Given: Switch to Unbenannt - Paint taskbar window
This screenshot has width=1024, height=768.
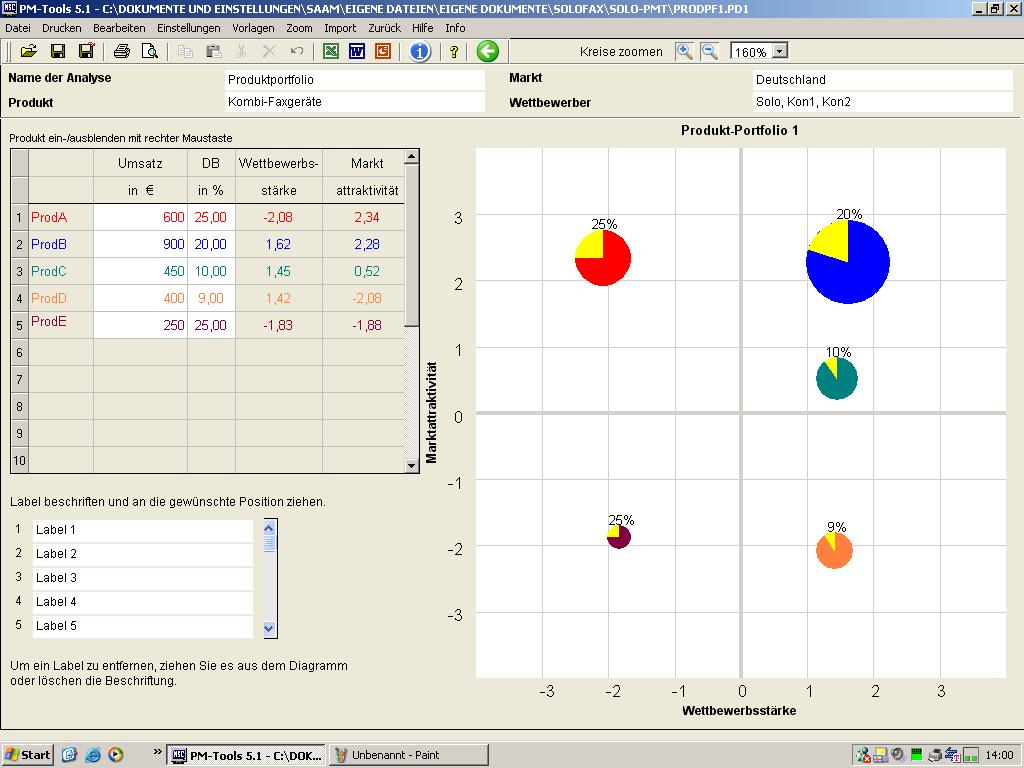Looking at the screenshot, I should pyautogui.click(x=408, y=755).
